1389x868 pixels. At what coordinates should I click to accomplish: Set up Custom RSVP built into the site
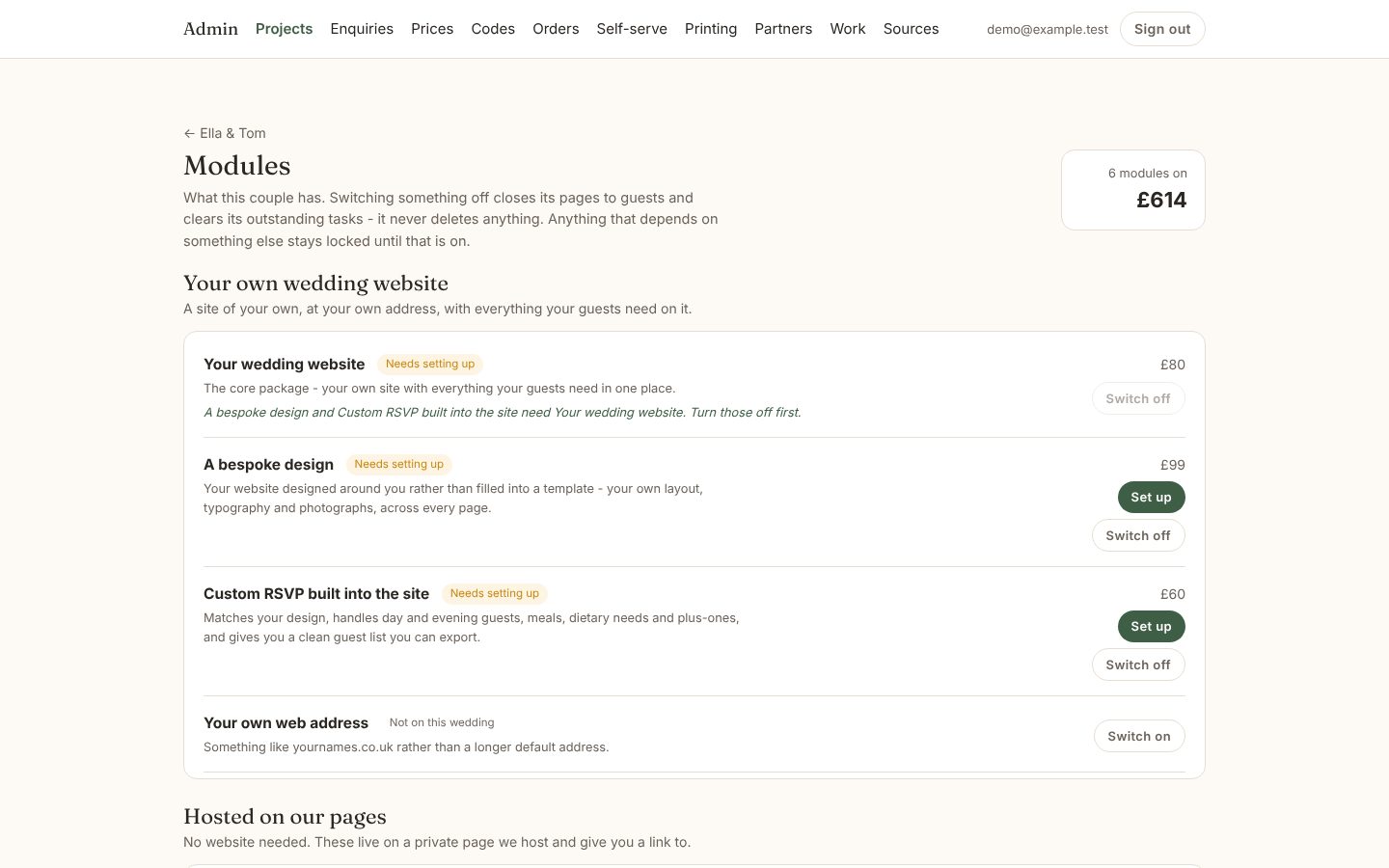click(1151, 626)
